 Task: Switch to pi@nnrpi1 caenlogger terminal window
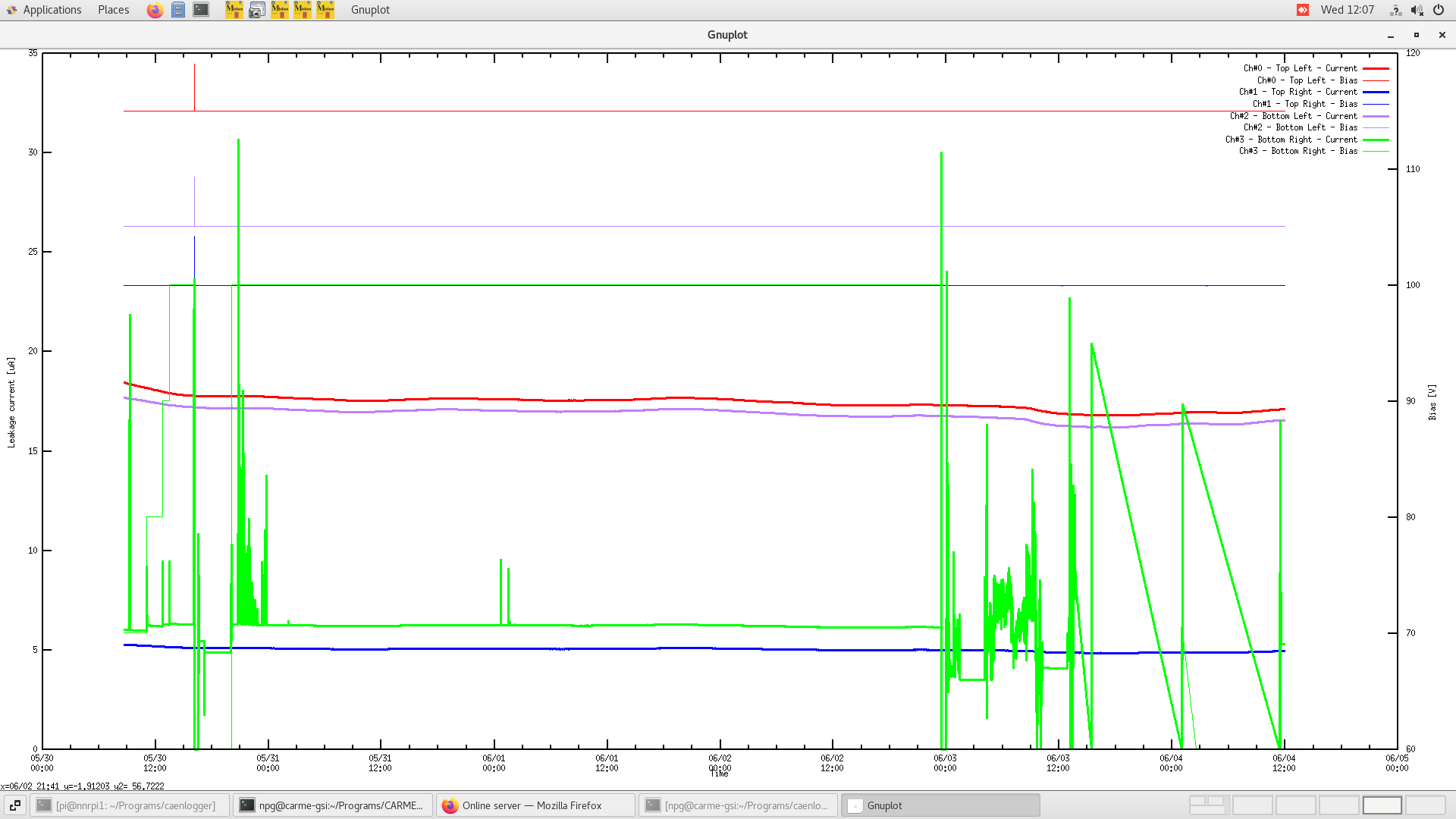[x=130, y=805]
